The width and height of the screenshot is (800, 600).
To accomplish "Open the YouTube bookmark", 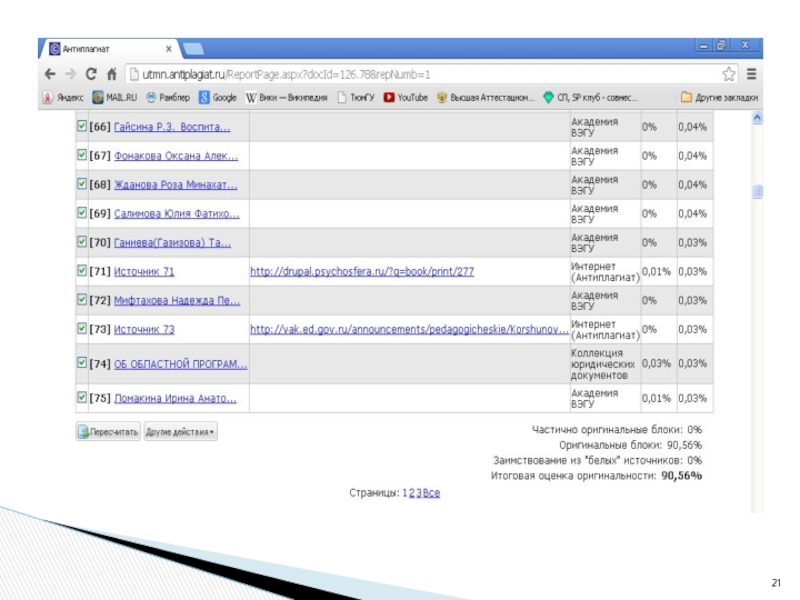I will pyautogui.click(x=406, y=97).
